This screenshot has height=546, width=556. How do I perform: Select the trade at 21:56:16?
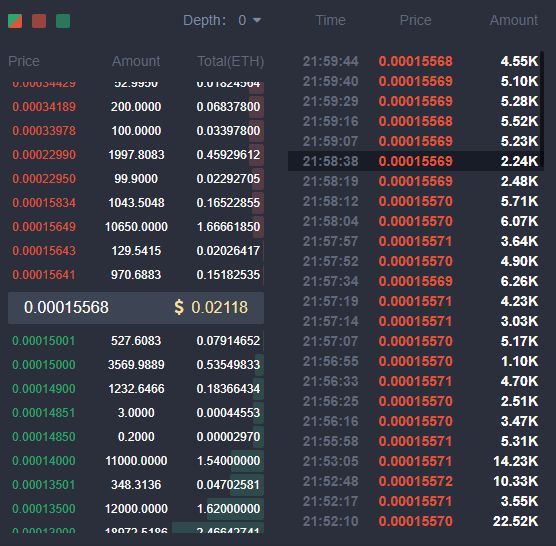click(416, 422)
